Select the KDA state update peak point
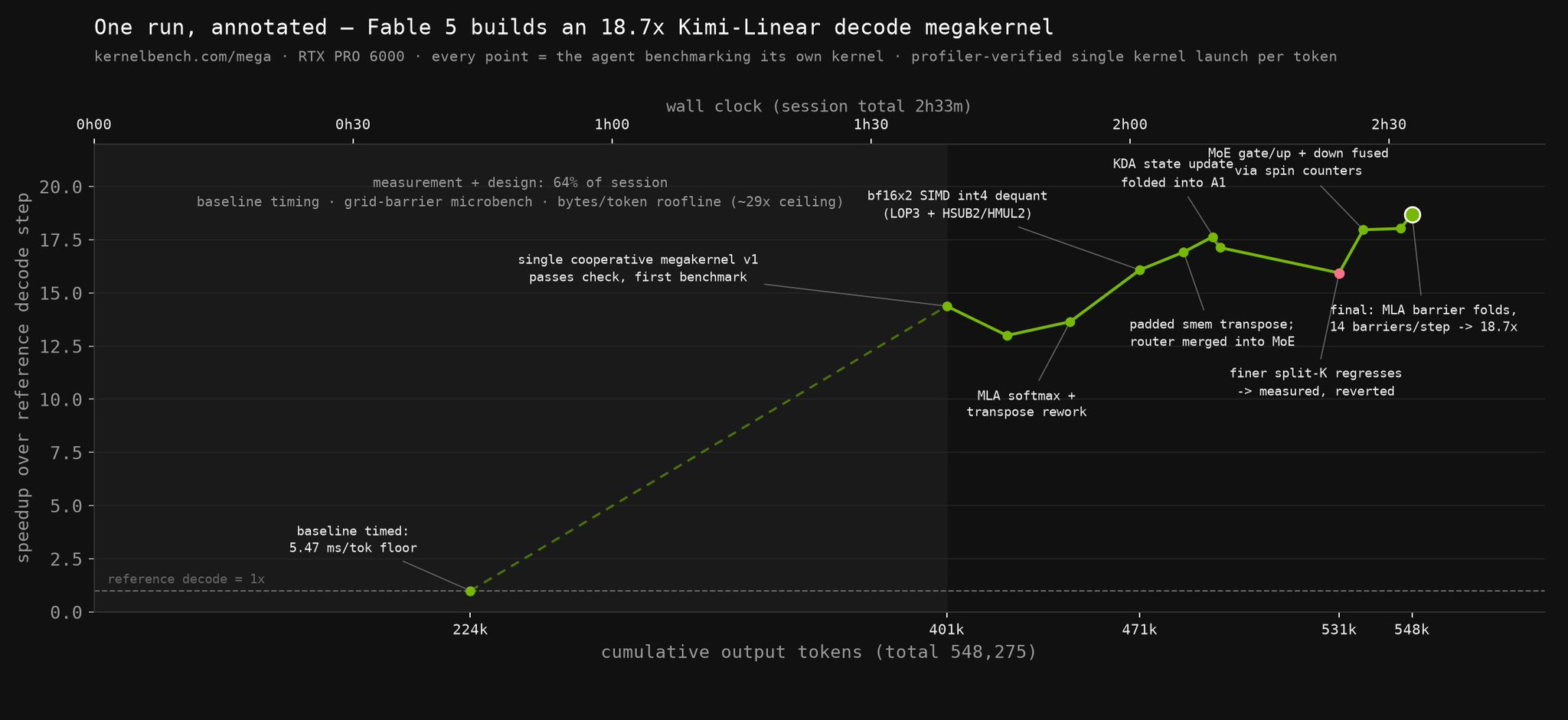The height and width of the screenshot is (720, 1568). click(x=1213, y=237)
